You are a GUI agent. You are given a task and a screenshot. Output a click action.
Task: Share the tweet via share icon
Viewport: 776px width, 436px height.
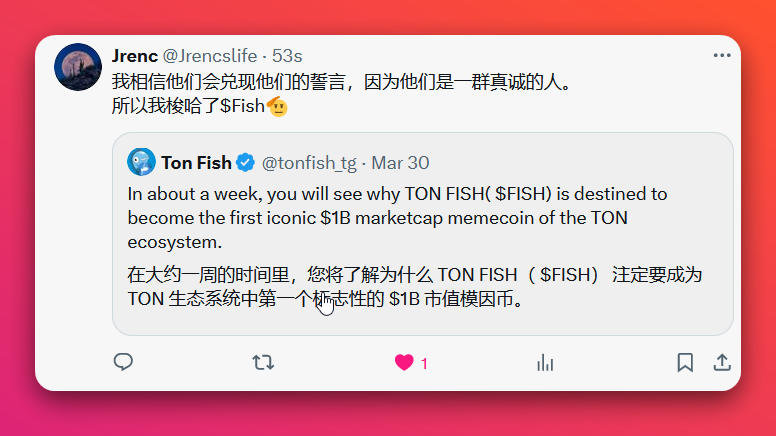(x=721, y=362)
